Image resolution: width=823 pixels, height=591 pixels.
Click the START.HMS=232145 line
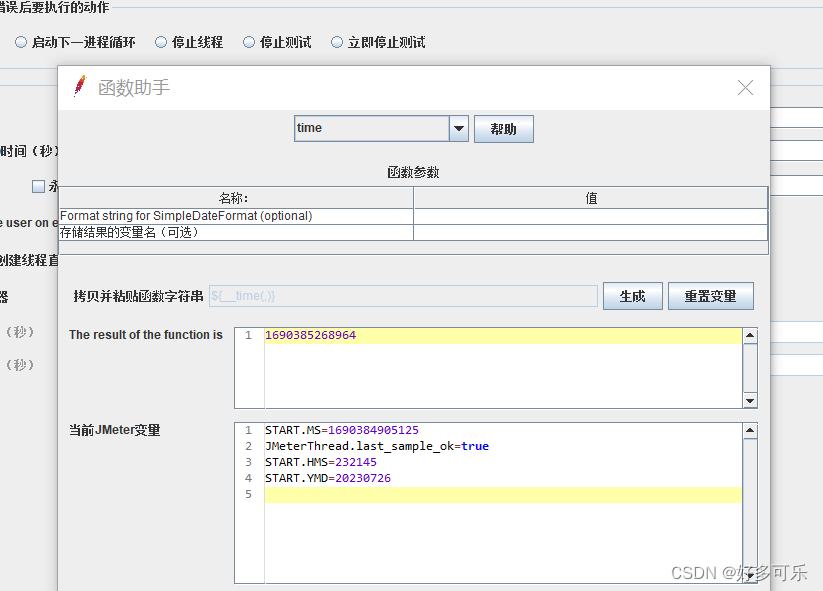click(321, 462)
